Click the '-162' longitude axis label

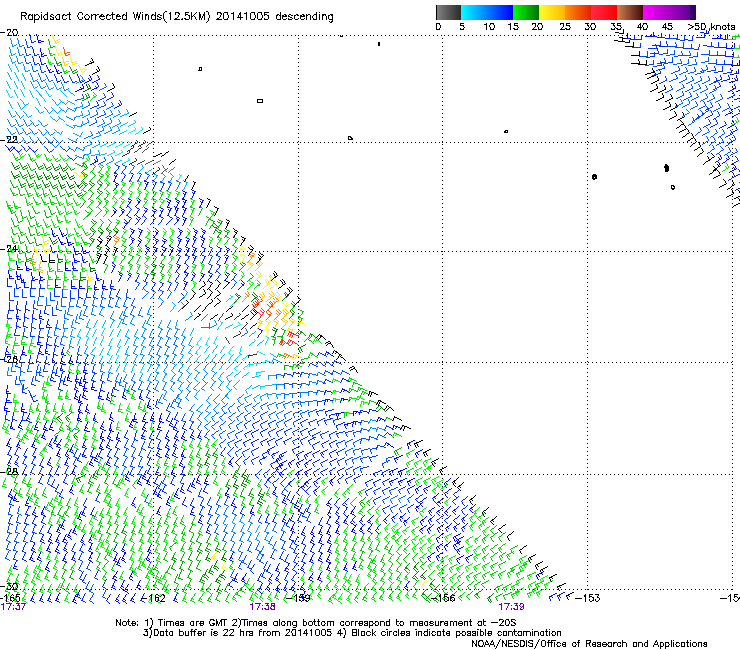[154, 598]
